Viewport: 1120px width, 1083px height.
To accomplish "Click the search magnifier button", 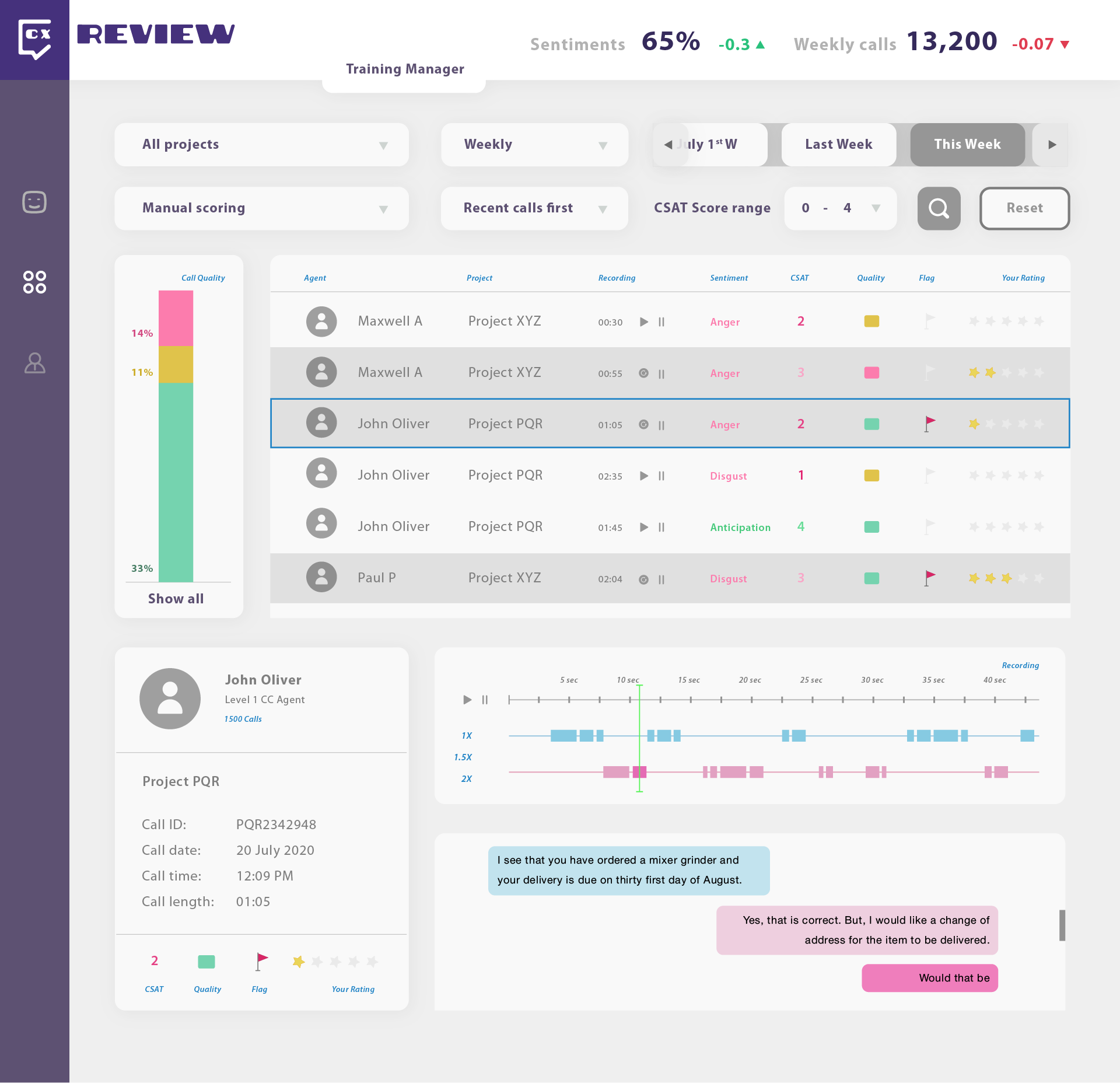I will [x=939, y=208].
